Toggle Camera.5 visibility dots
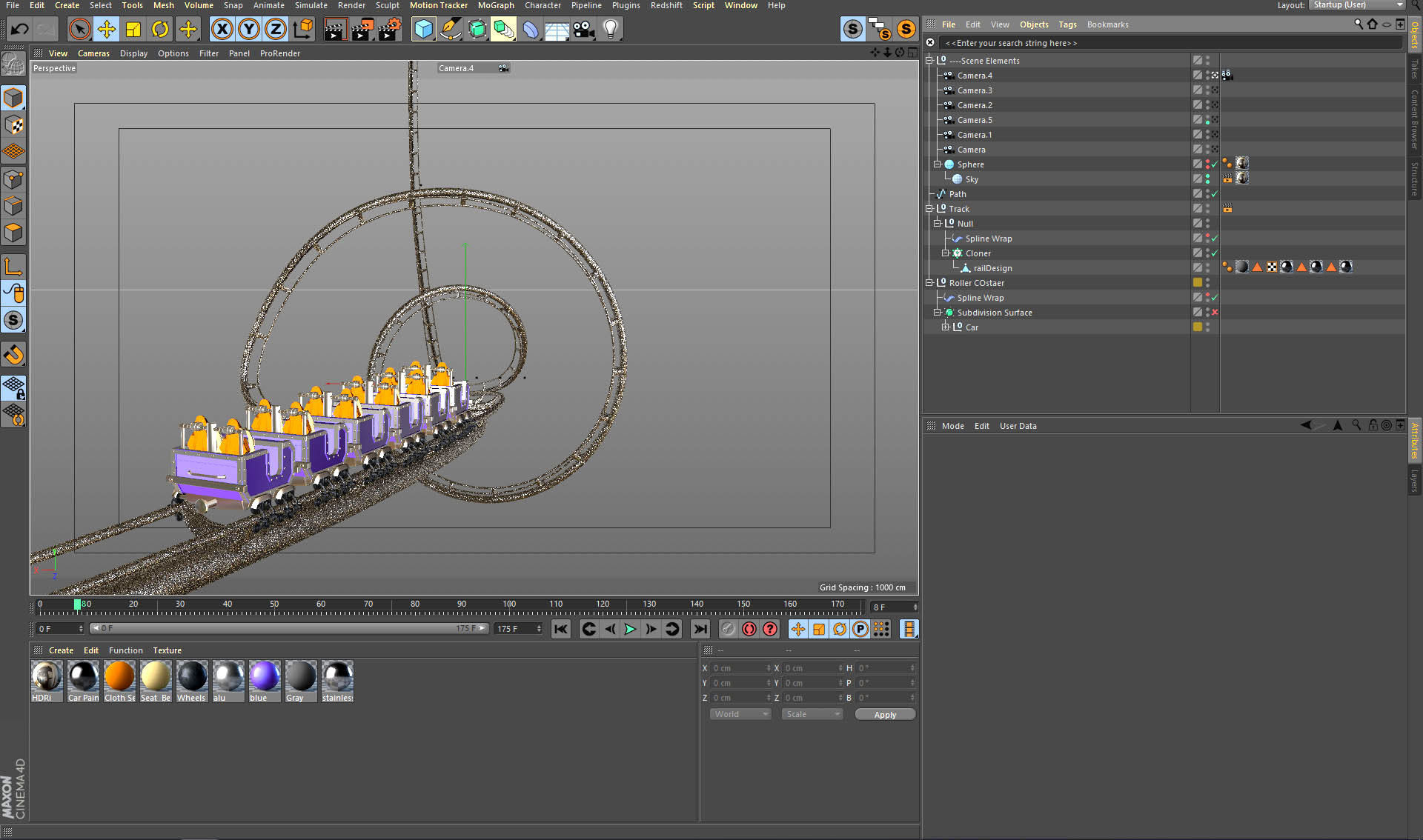1423x840 pixels. click(1207, 120)
